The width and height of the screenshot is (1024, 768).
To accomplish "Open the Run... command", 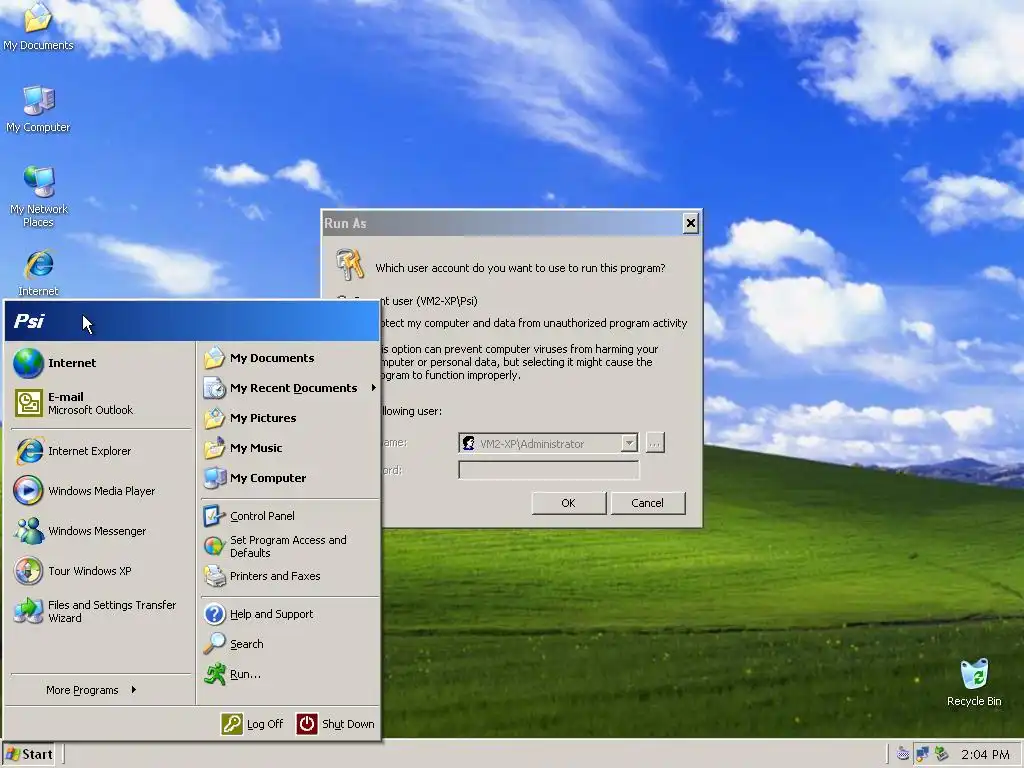I will [290, 674].
